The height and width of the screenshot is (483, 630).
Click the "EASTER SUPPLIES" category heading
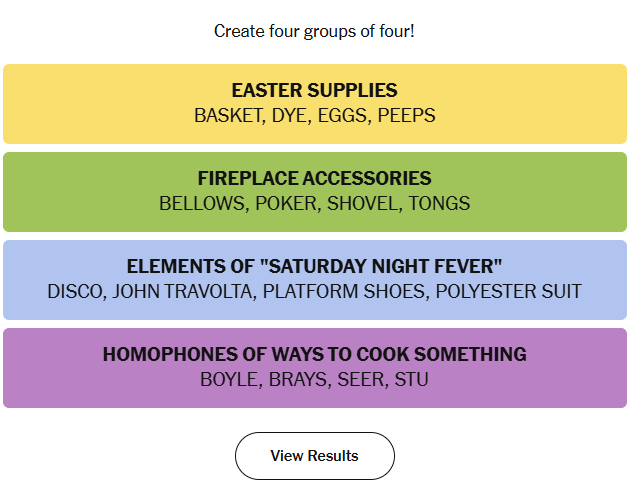[314, 91]
